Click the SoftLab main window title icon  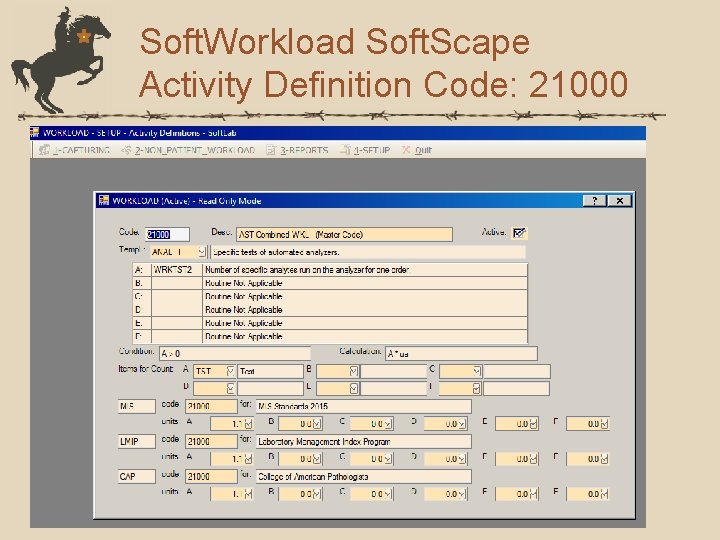coord(34,133)
